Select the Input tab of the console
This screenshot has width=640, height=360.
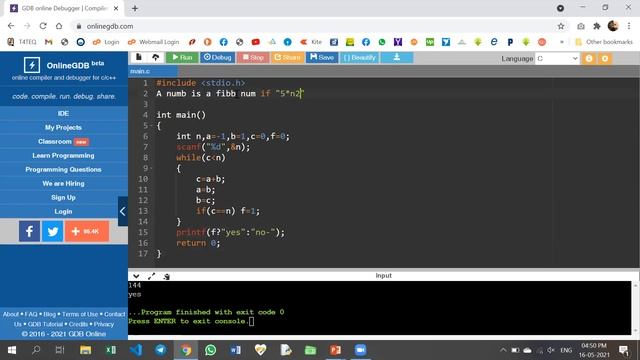pos(383,276)
